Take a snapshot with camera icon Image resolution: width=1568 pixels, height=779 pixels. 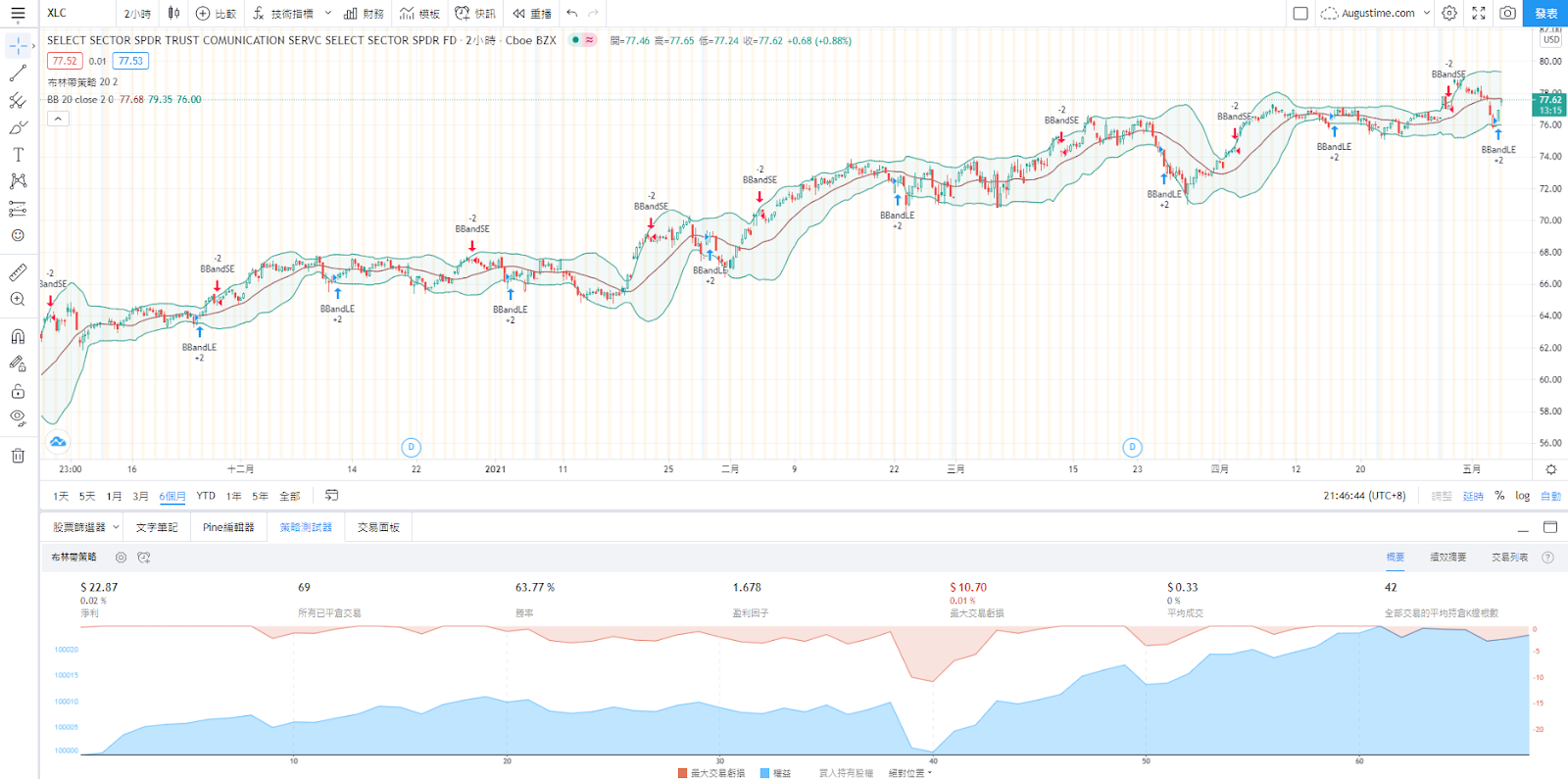click(1507, 13)
